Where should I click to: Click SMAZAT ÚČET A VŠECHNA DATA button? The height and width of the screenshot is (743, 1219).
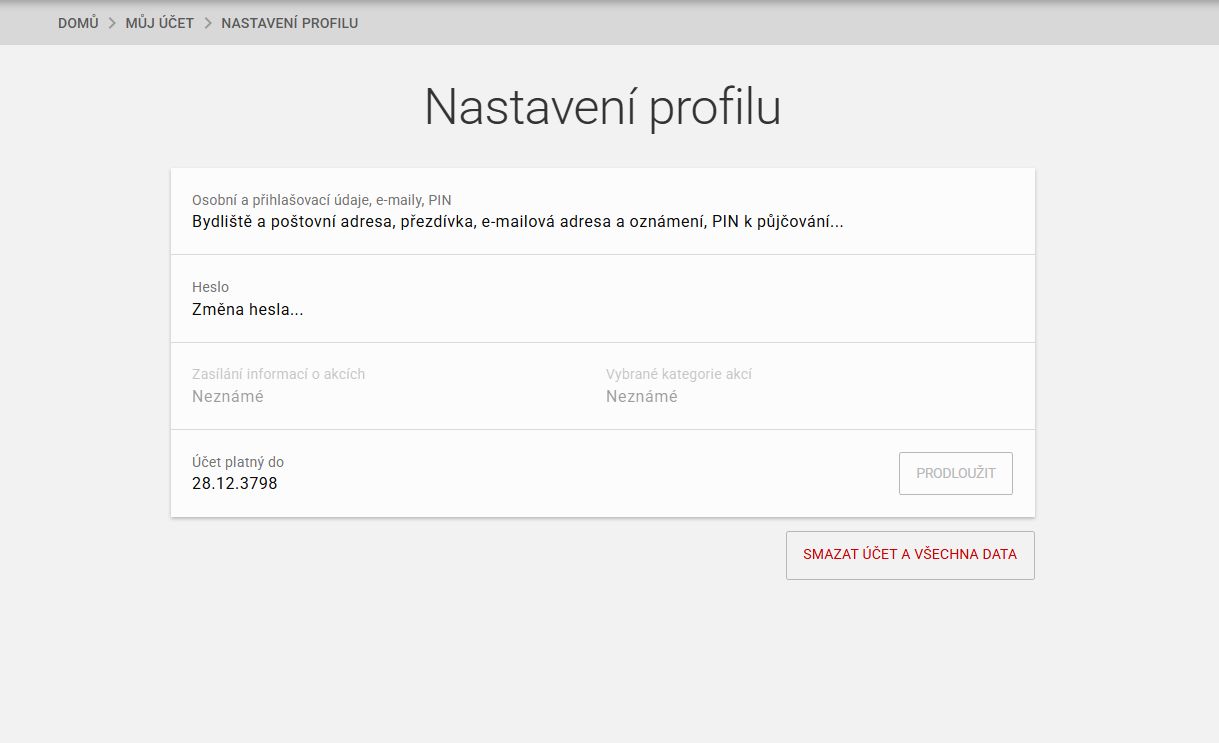909,555
